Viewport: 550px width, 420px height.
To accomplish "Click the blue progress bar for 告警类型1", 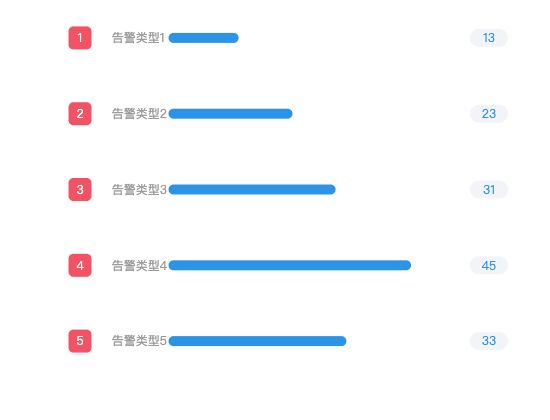I will click(x=203, y=38).
